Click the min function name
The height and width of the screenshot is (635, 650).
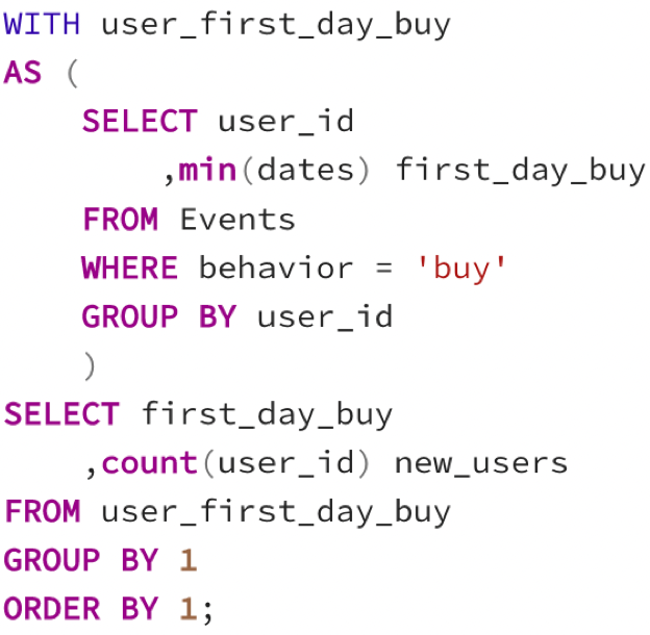tap(207, 170)
